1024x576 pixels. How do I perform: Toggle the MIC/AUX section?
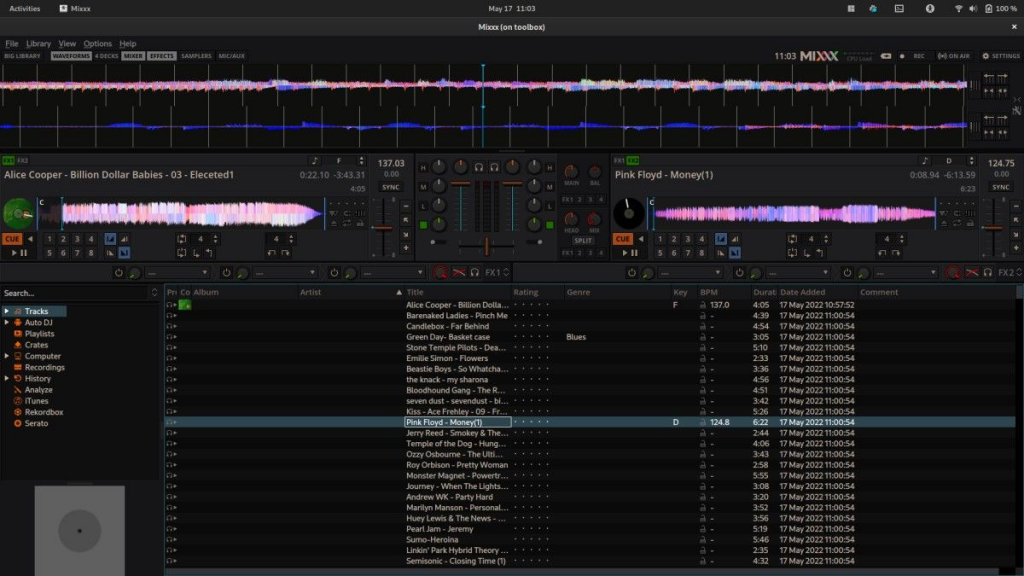point(231,56)
